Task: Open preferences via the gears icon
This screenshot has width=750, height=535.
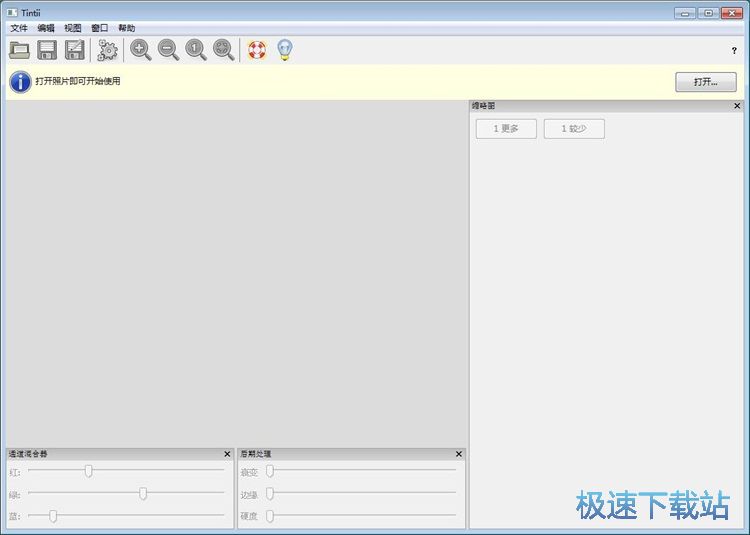Action: [x=108, y=50]
